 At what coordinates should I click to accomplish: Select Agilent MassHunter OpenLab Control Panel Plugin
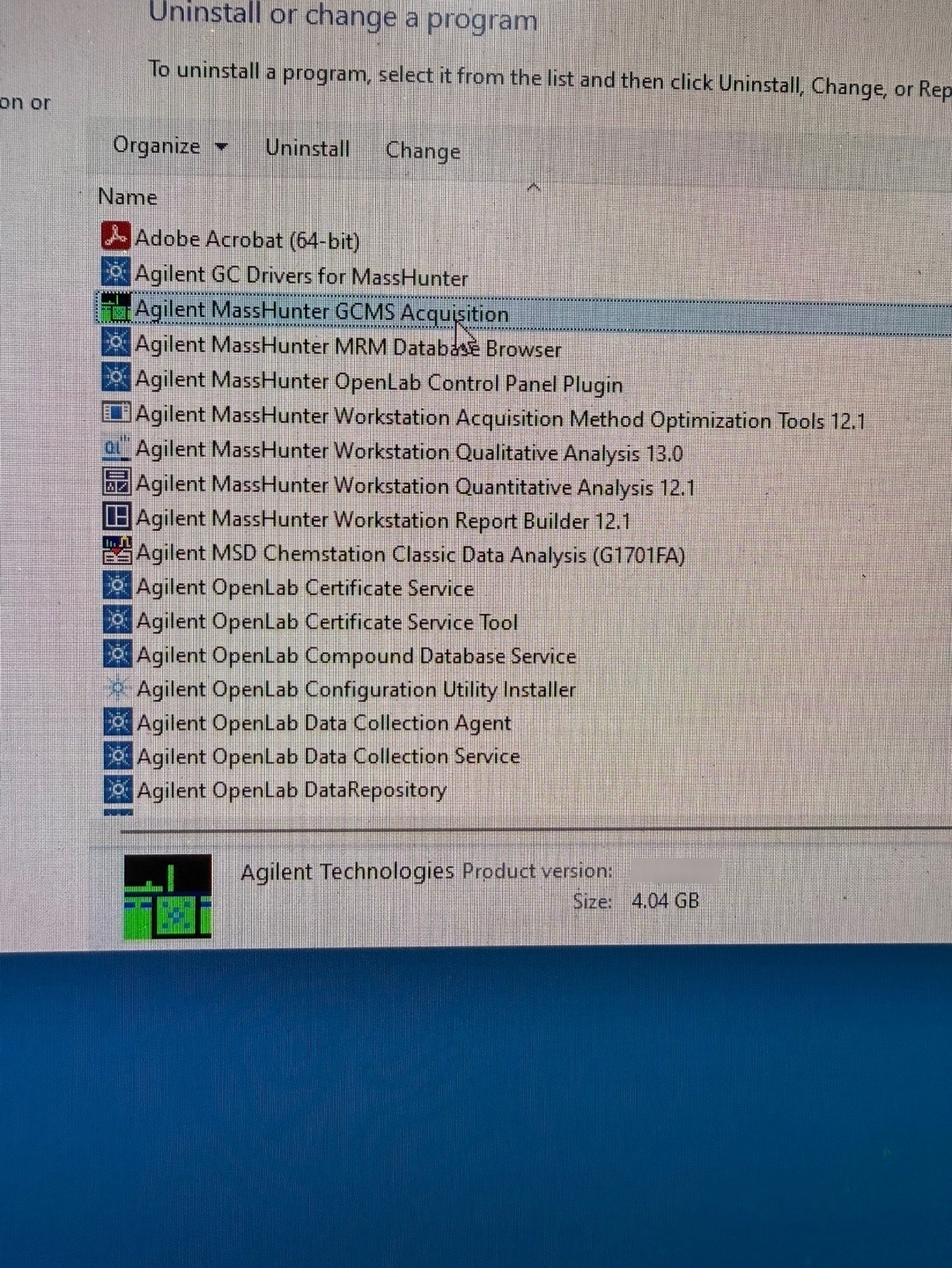(x=379, y=382)
